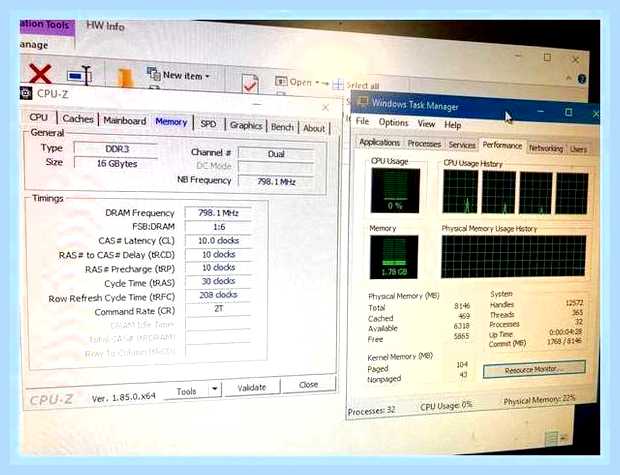
Task: Switch to the CPU tab in CPU-Z
Action: coord(38,117)
